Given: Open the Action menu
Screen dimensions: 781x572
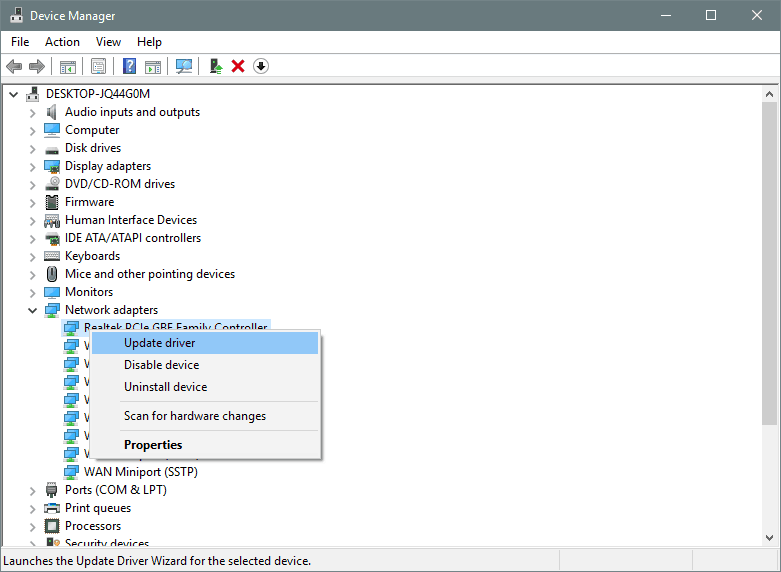Looking at the screenshot, I should pos(62,42).
